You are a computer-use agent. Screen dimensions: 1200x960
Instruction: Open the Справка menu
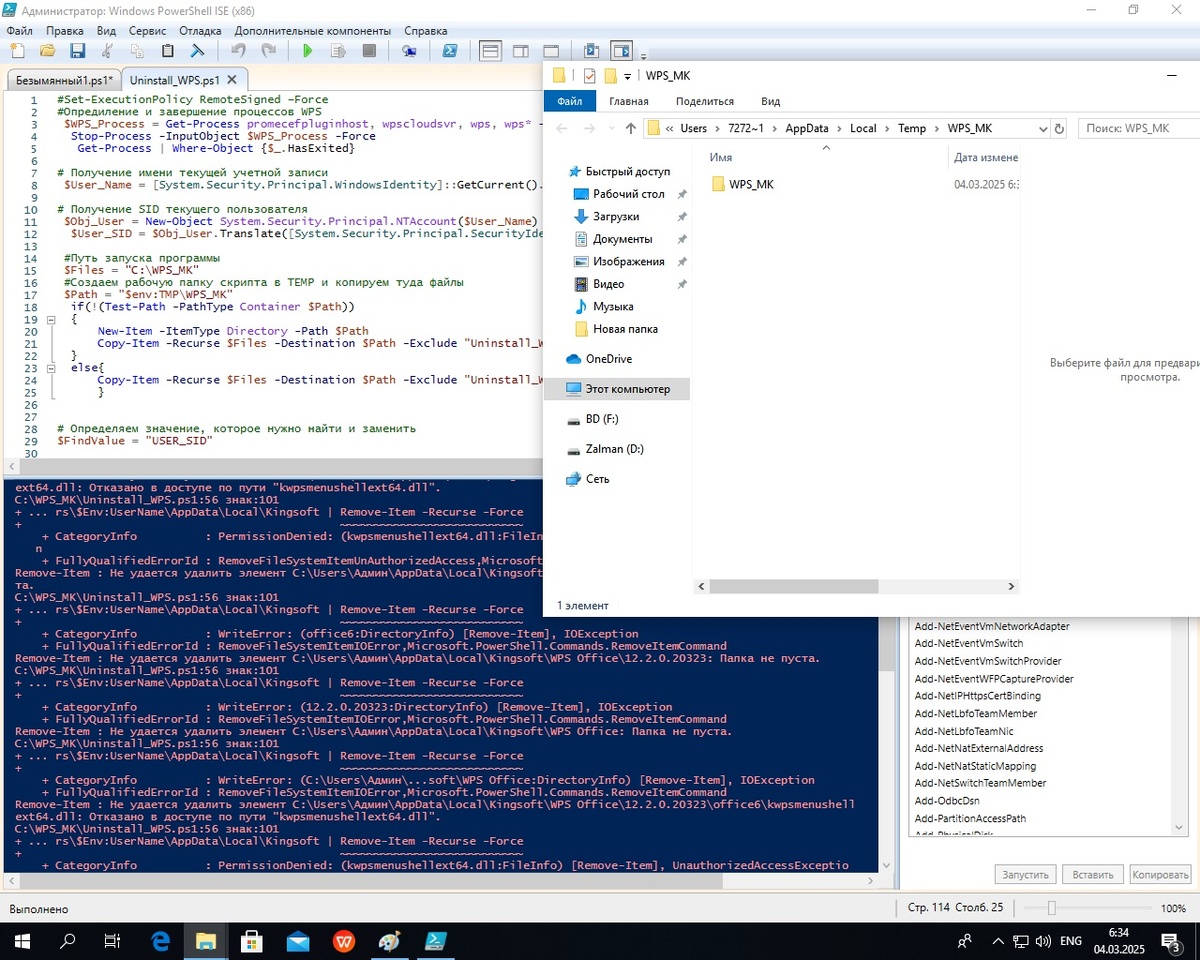click(x=425, y=30)
